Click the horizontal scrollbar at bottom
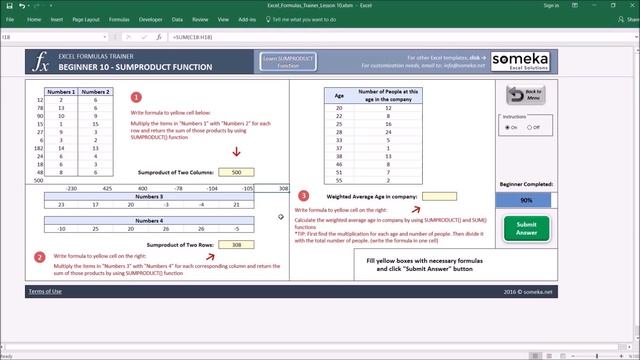Screen dimensions: 640x360 pyautogui.click(x=312, y=347)
